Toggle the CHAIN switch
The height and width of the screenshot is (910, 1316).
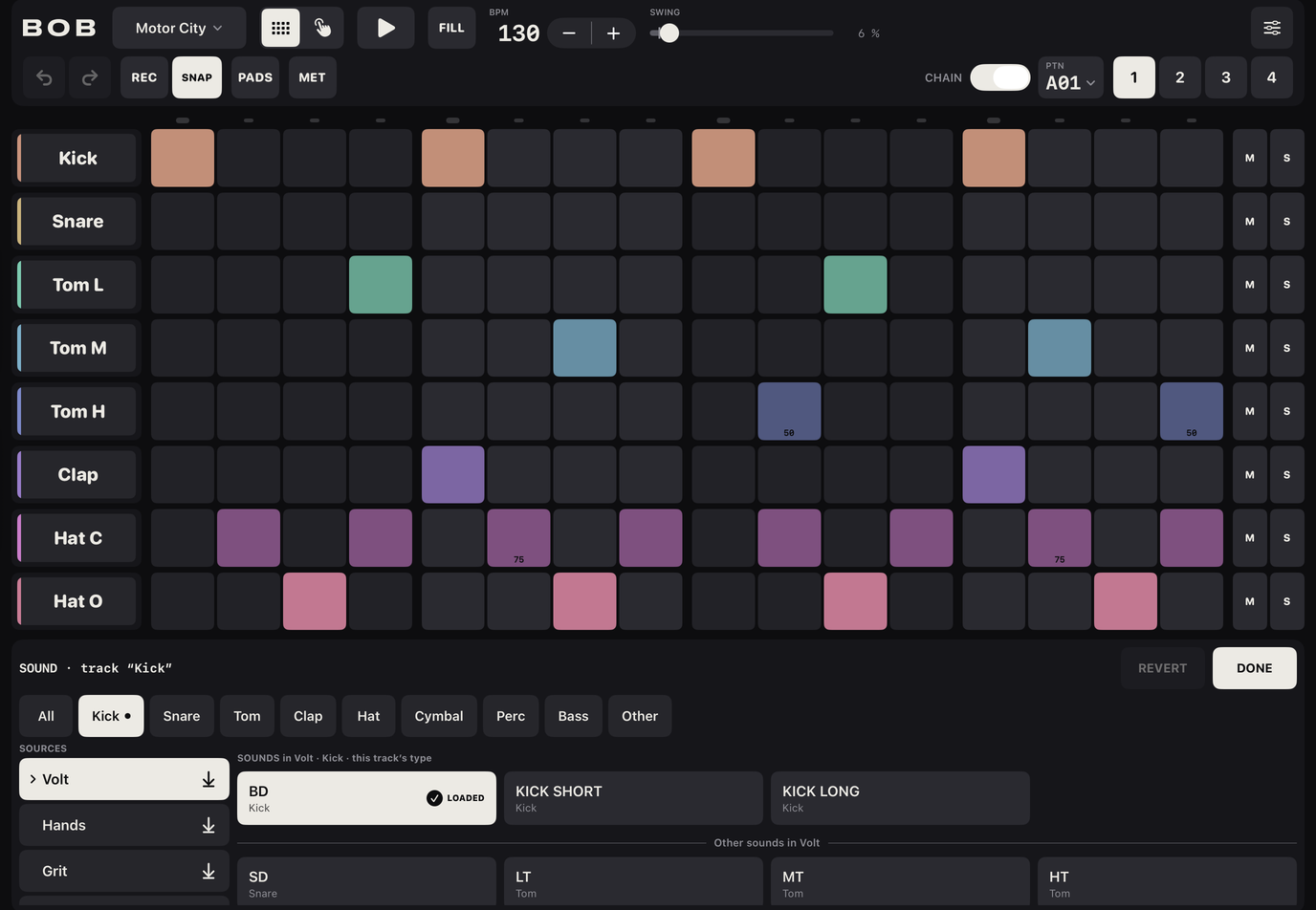[x=1000, y=77]
